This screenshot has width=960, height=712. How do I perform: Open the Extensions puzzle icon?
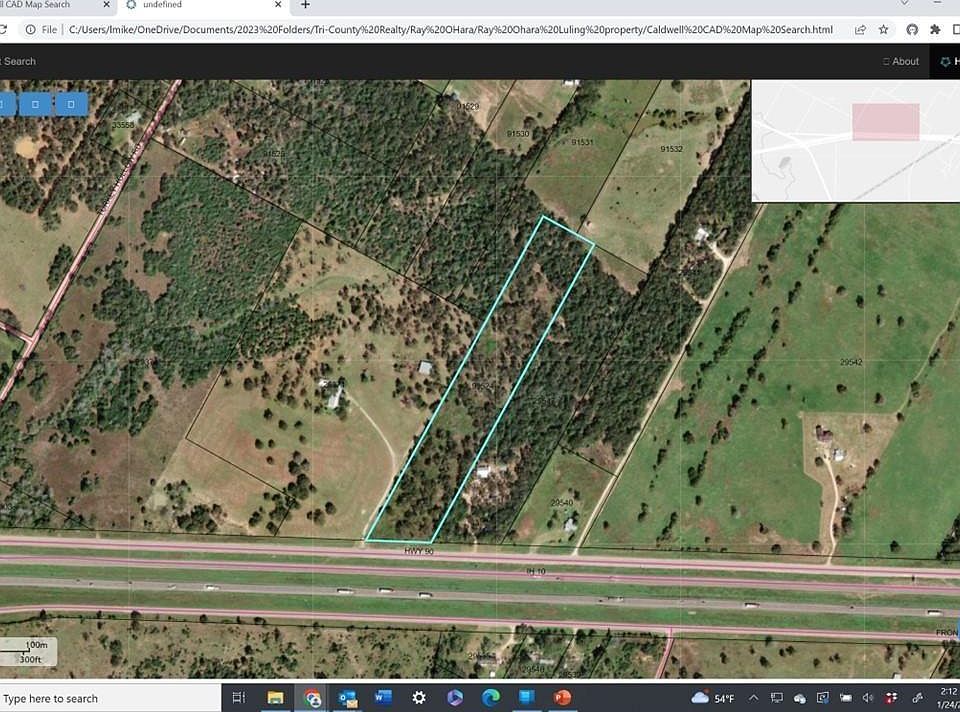(935, 29)
